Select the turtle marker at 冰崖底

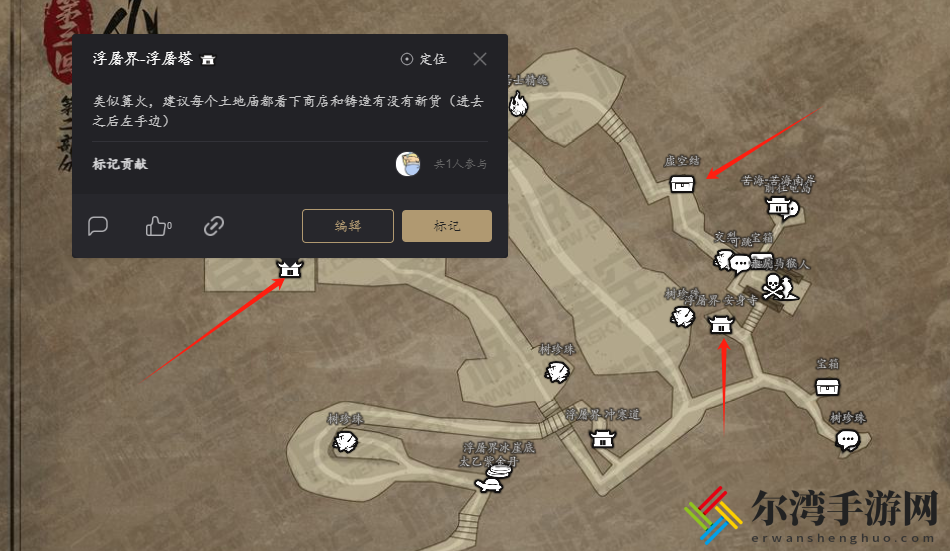tap(488, 484)
